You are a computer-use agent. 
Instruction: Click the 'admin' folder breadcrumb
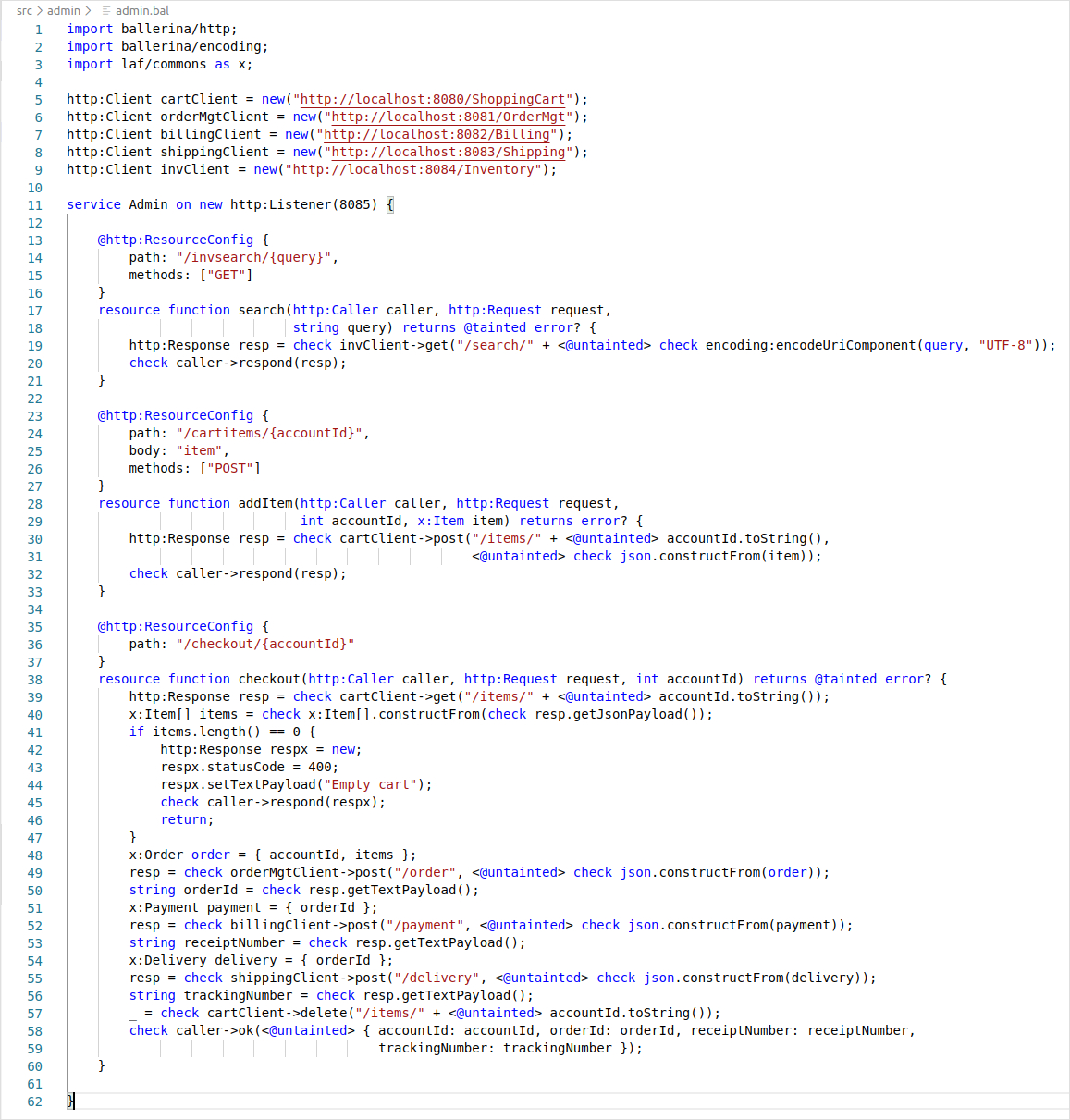[x=64, y=10]
